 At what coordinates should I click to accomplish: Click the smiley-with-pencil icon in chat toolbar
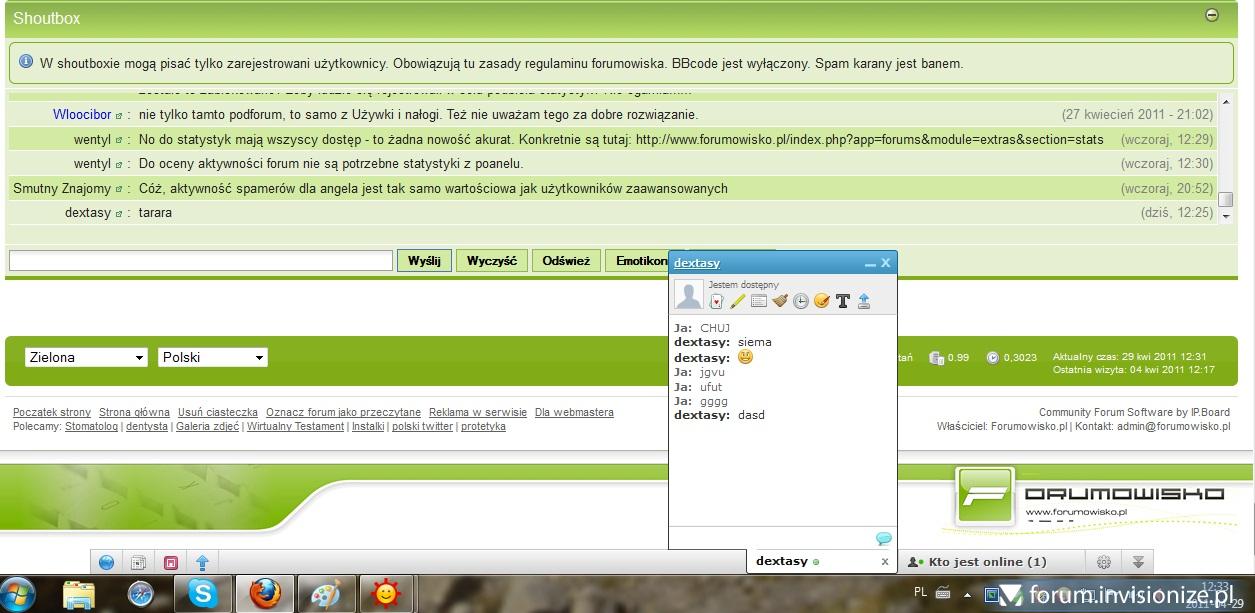pos(822,301)
